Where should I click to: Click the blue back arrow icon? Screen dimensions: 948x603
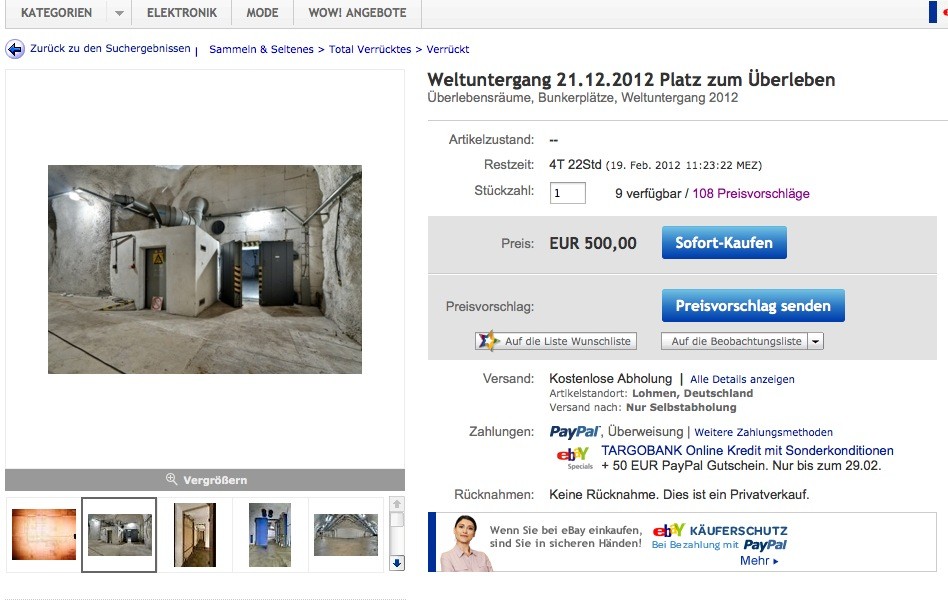pyautogui.click(x=15, y=49)
